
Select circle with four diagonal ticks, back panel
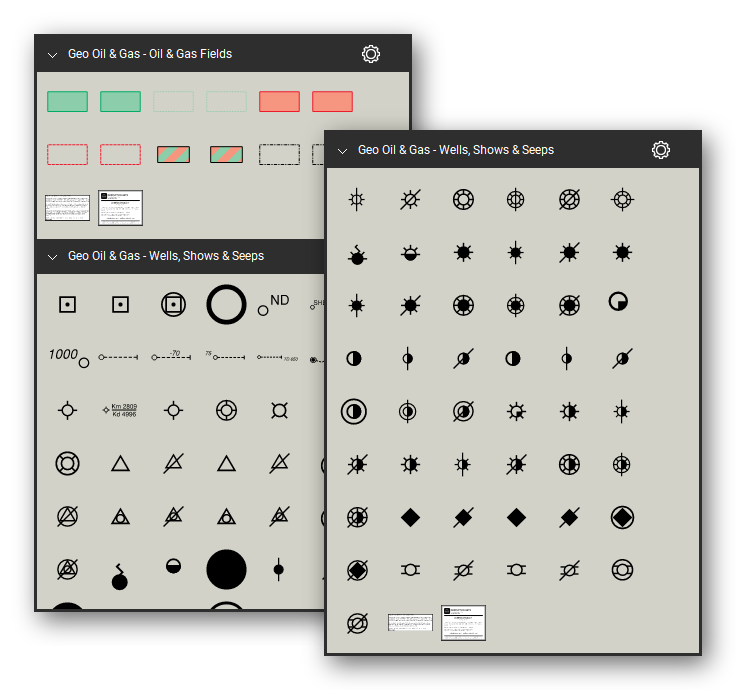(279, 410)
